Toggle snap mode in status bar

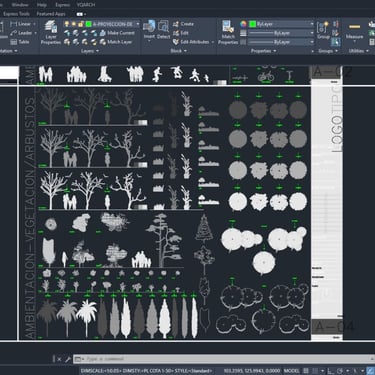314,371
